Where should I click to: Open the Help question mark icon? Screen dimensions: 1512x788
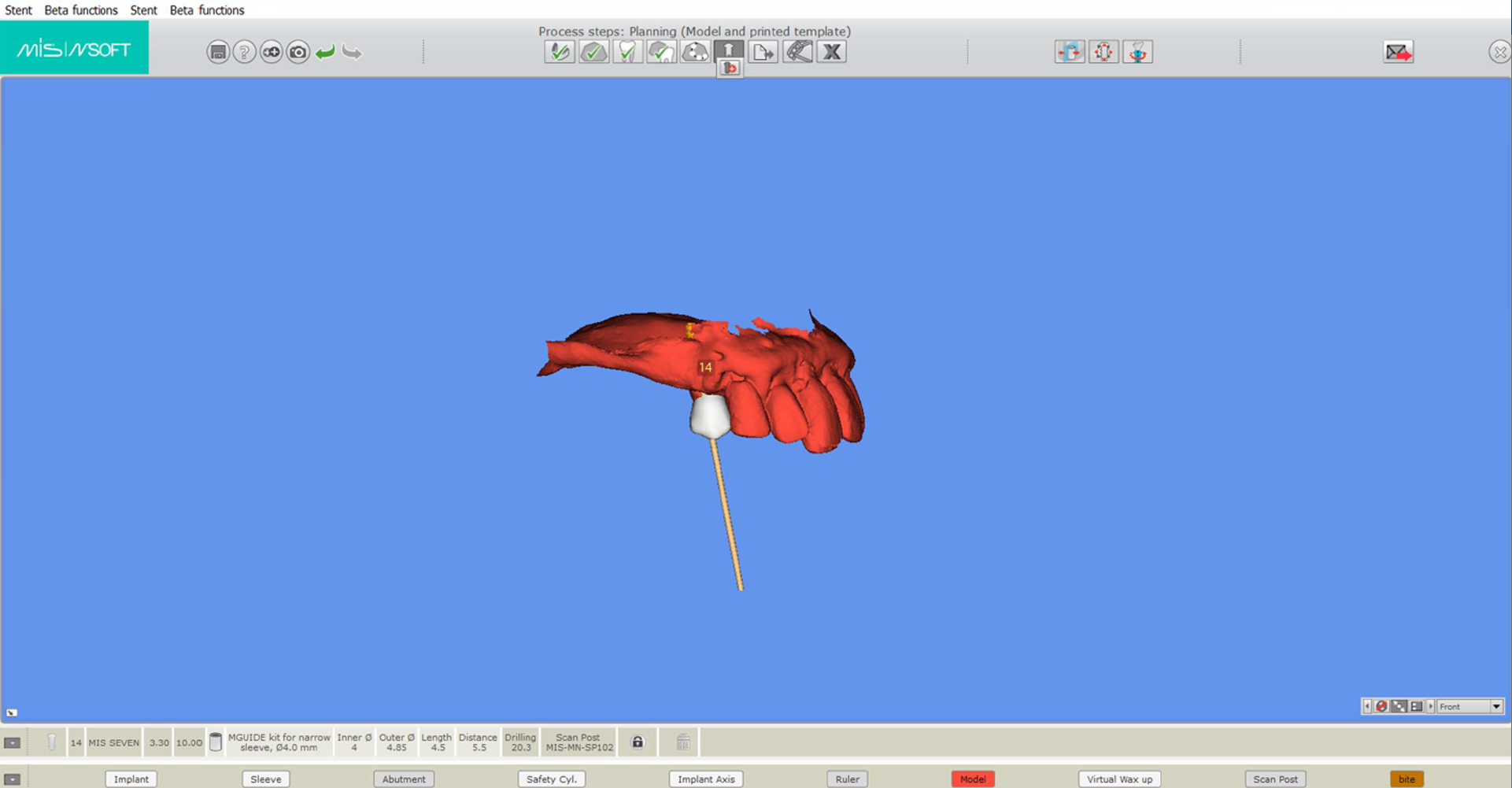(245, 53)
